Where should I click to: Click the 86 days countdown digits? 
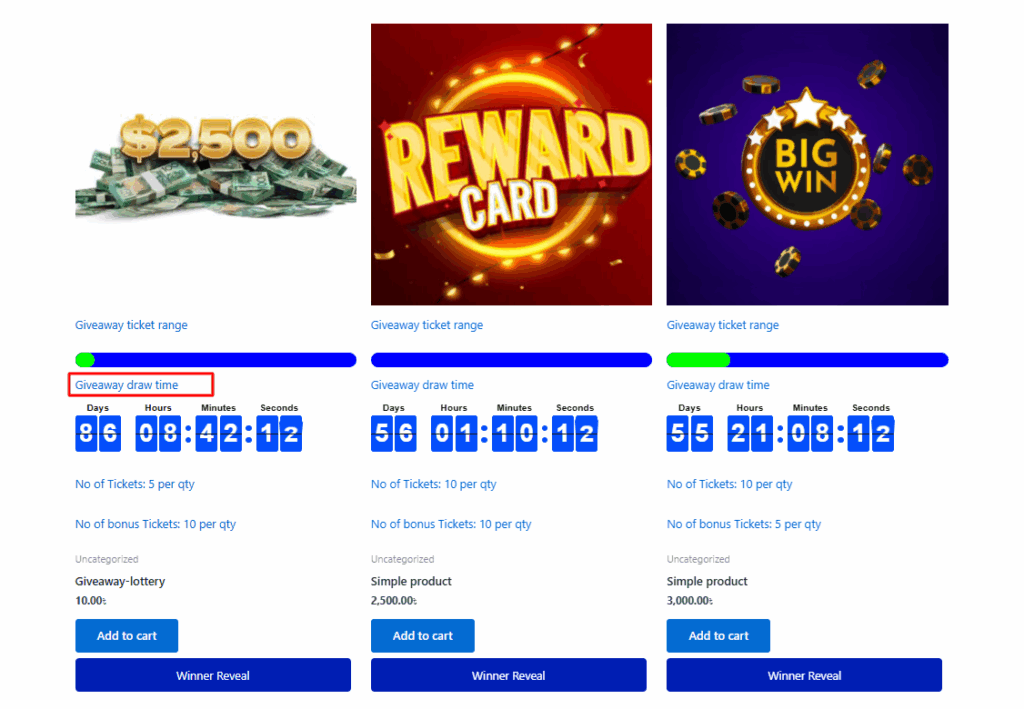click(x=98, y=433)
